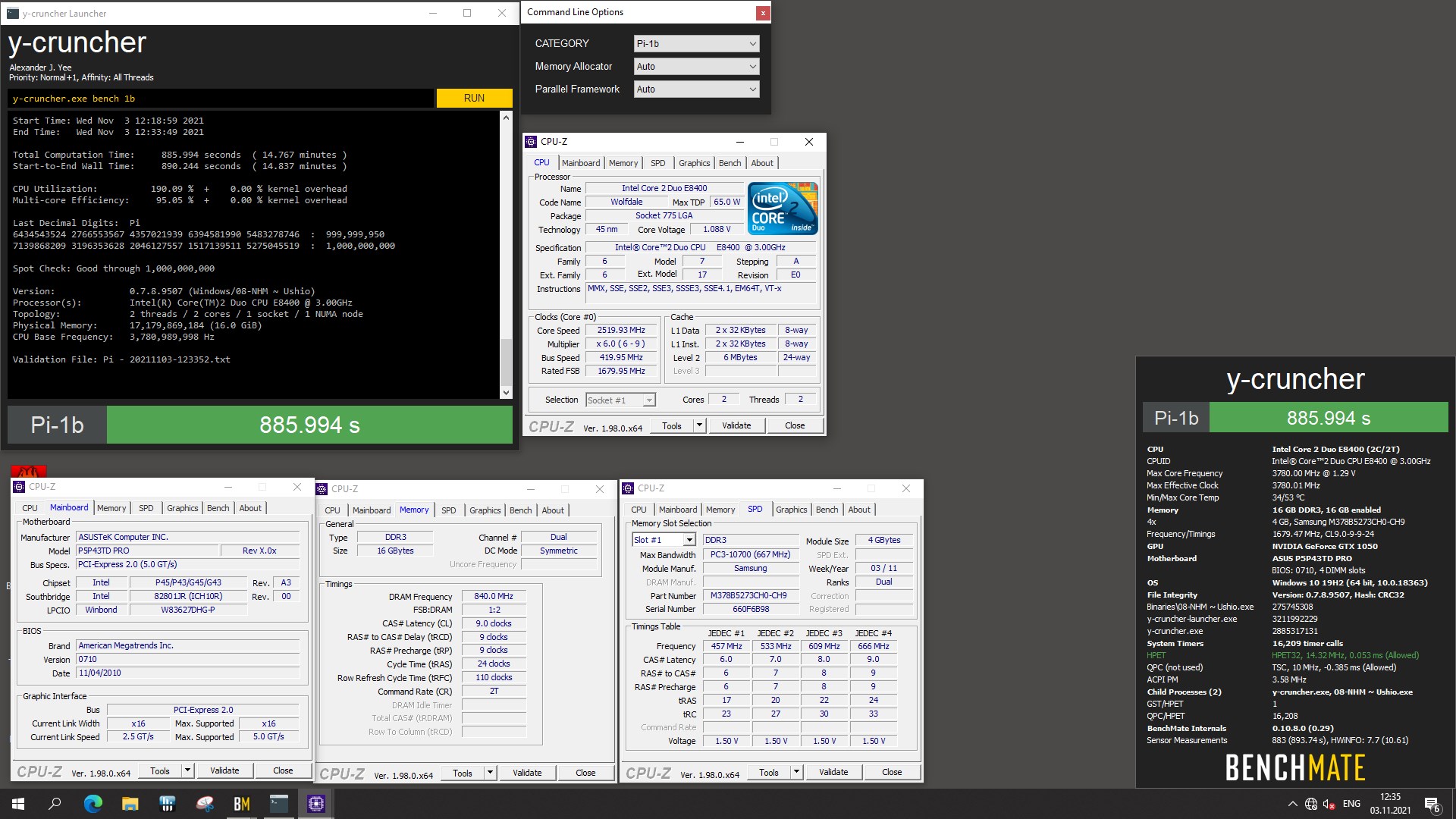Click the Pi-1b label in BenchMate panel
The height and width of the screenshot is (819, 1456).
point(1176,418)
